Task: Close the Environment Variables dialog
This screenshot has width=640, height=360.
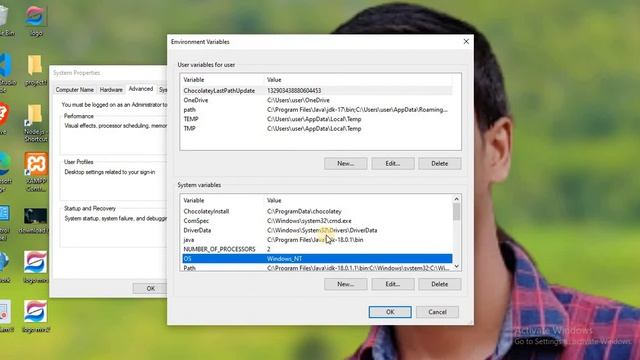Action: point(466,42)
